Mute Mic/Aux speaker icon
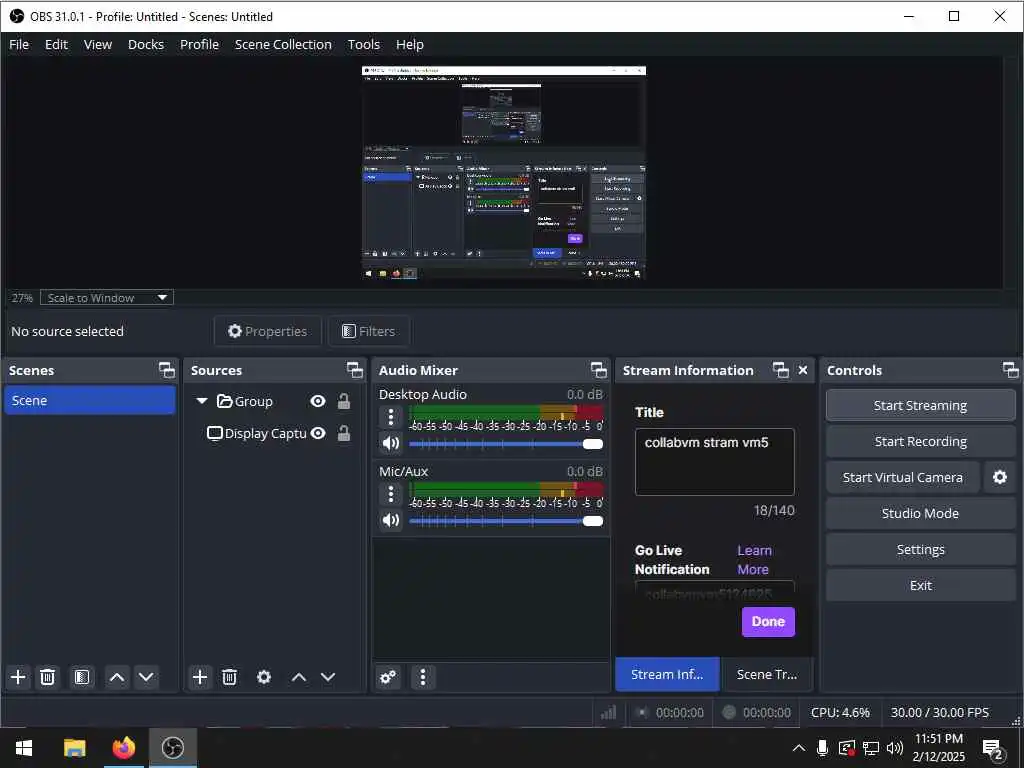The width and height of the screenshot is (1024, 768). click(x=391, y=520)
